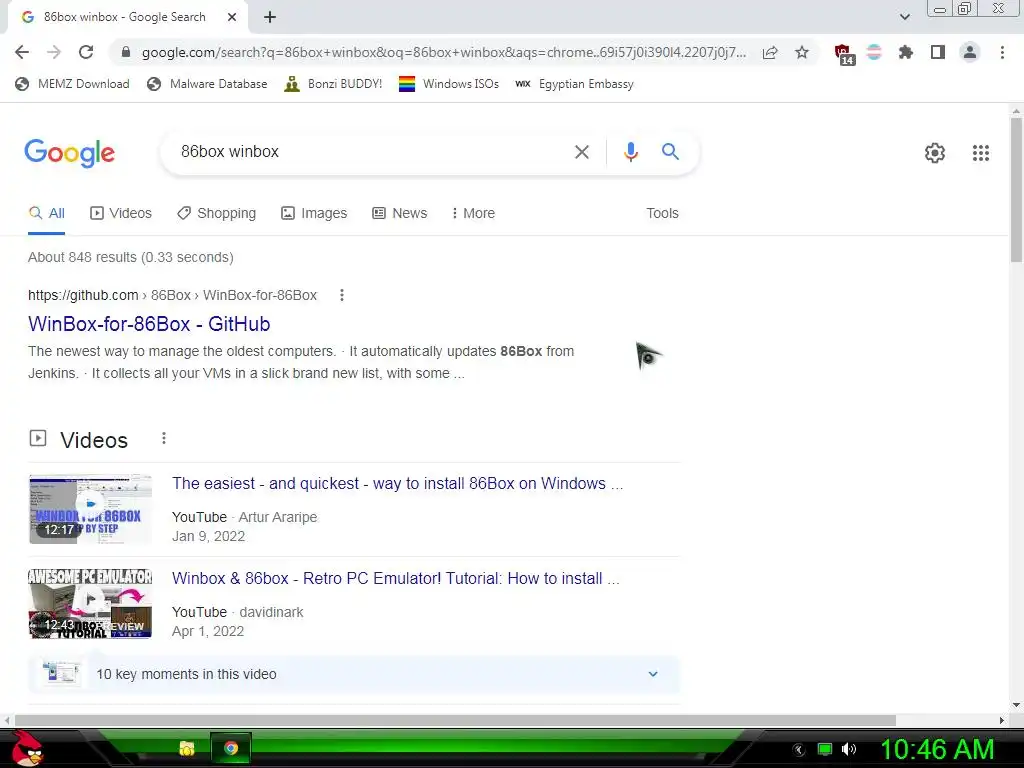The image size is (1024, 768).
Task: Reload the current page
Action: 86,52
